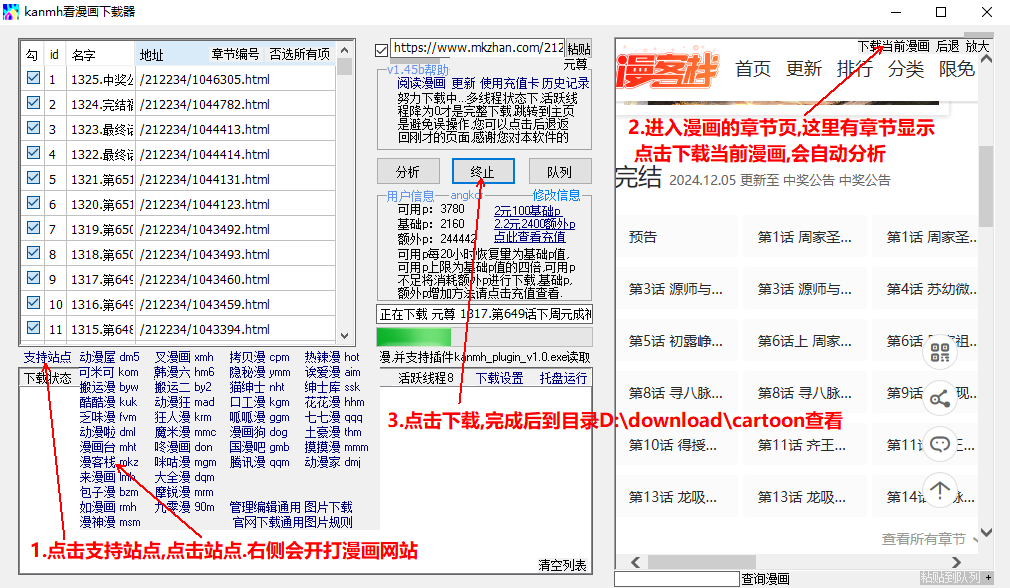This screenshot has height=588, width=1010.
Task: Click the QR code floating icon
Action: (939, 352)
